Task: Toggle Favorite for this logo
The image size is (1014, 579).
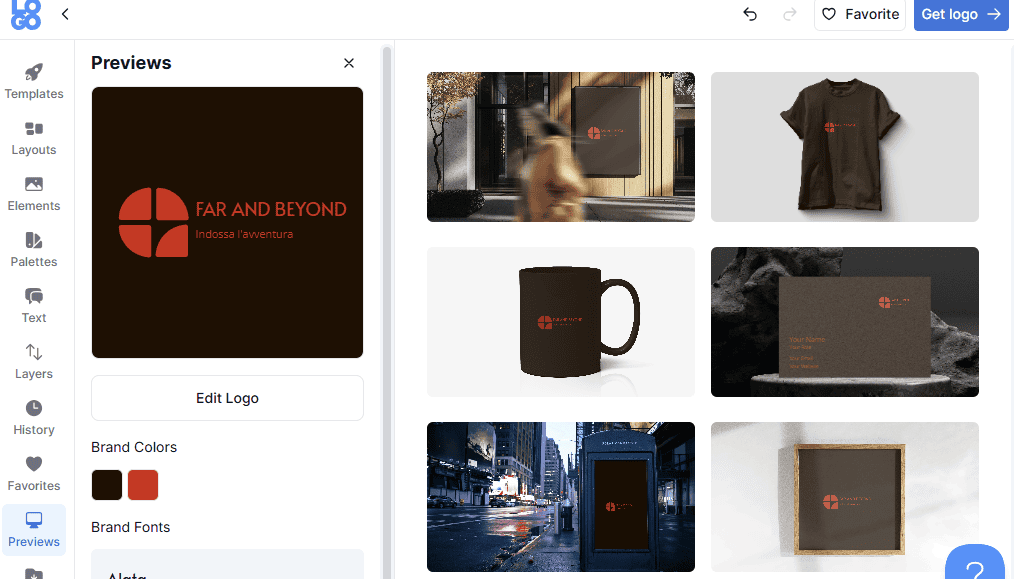Action: 859,14
